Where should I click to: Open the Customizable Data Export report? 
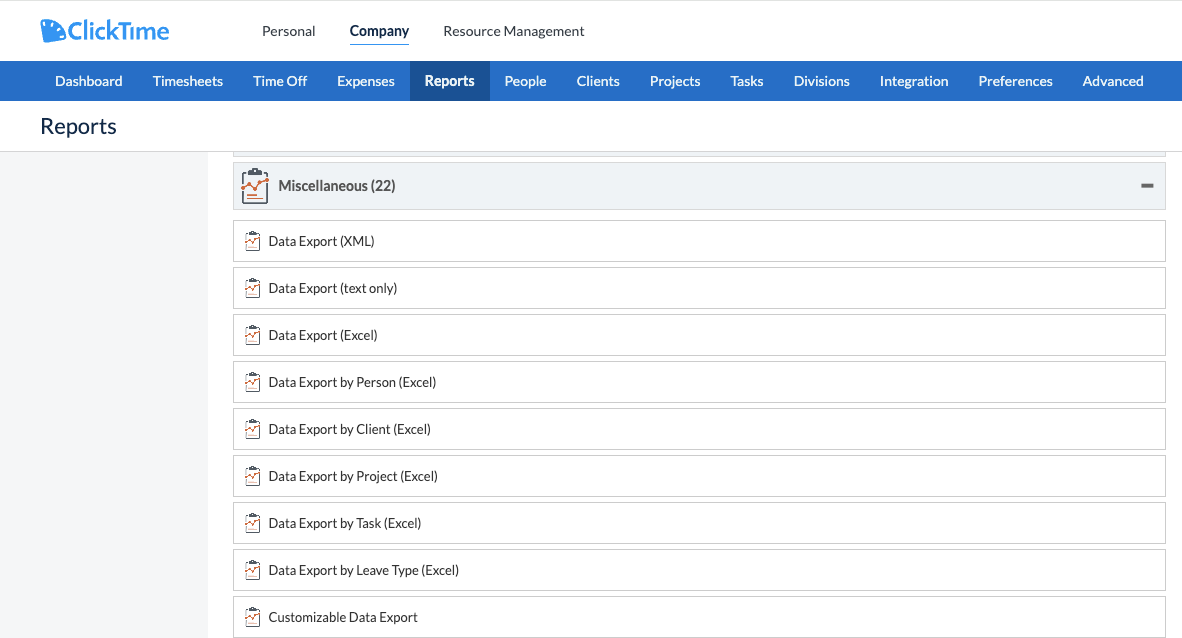(x=343, y=617)
